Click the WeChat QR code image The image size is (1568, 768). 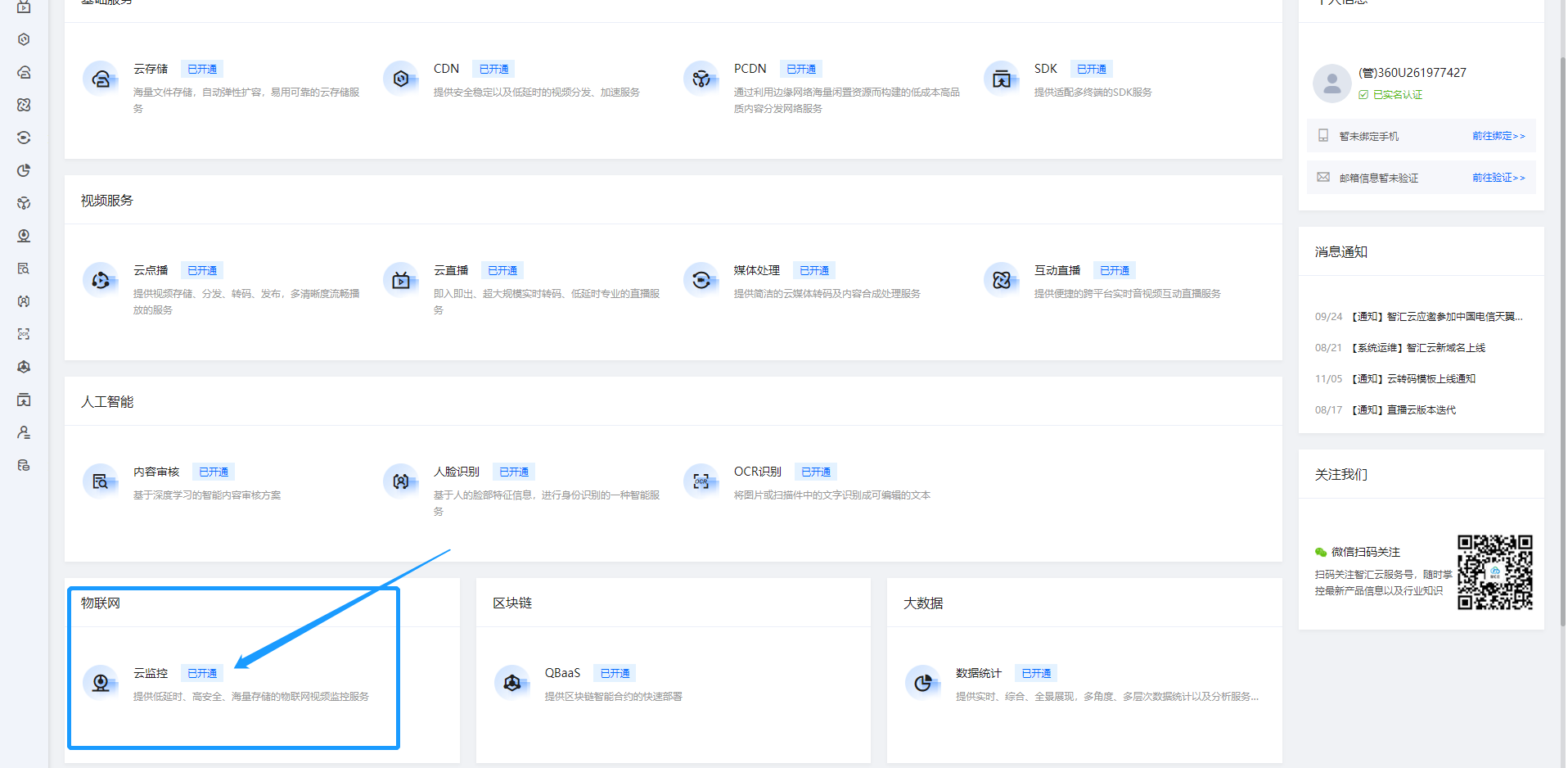(1494, 572)
